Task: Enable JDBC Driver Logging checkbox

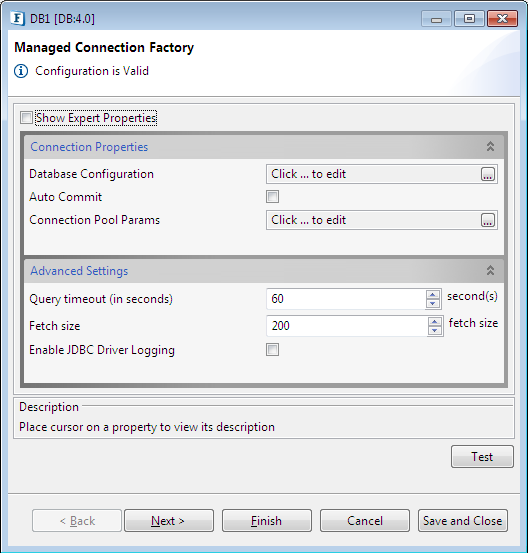Action: click(x=272, y=350)
